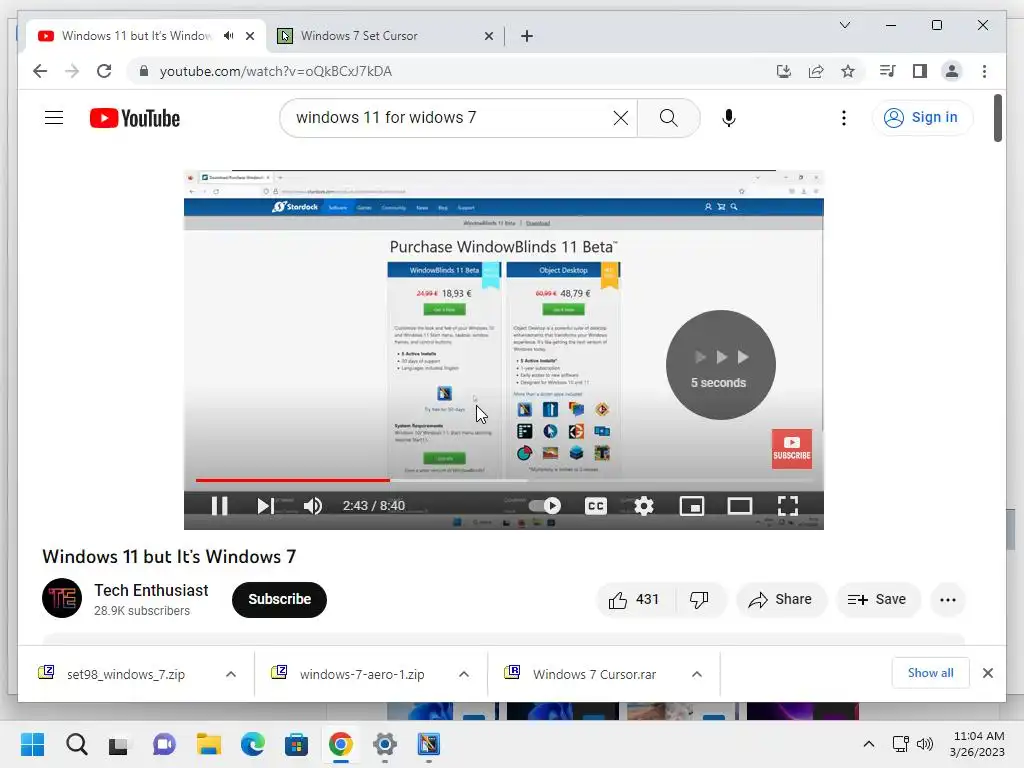Expand options for Windows 7 Cursor.rar
1024x768 pixels.
(697, 674)
